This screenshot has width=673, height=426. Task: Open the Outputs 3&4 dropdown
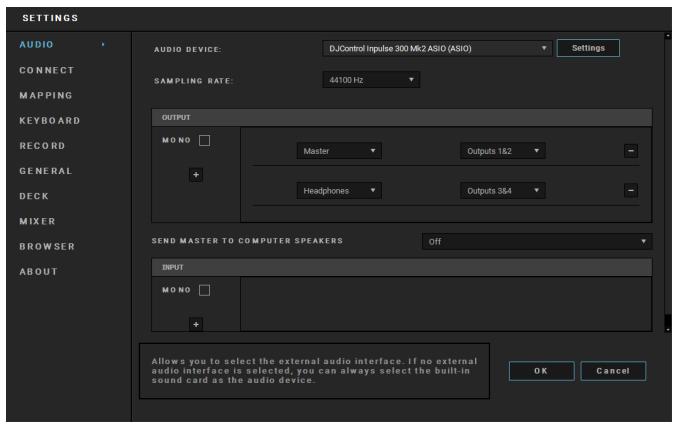[503, 190]
